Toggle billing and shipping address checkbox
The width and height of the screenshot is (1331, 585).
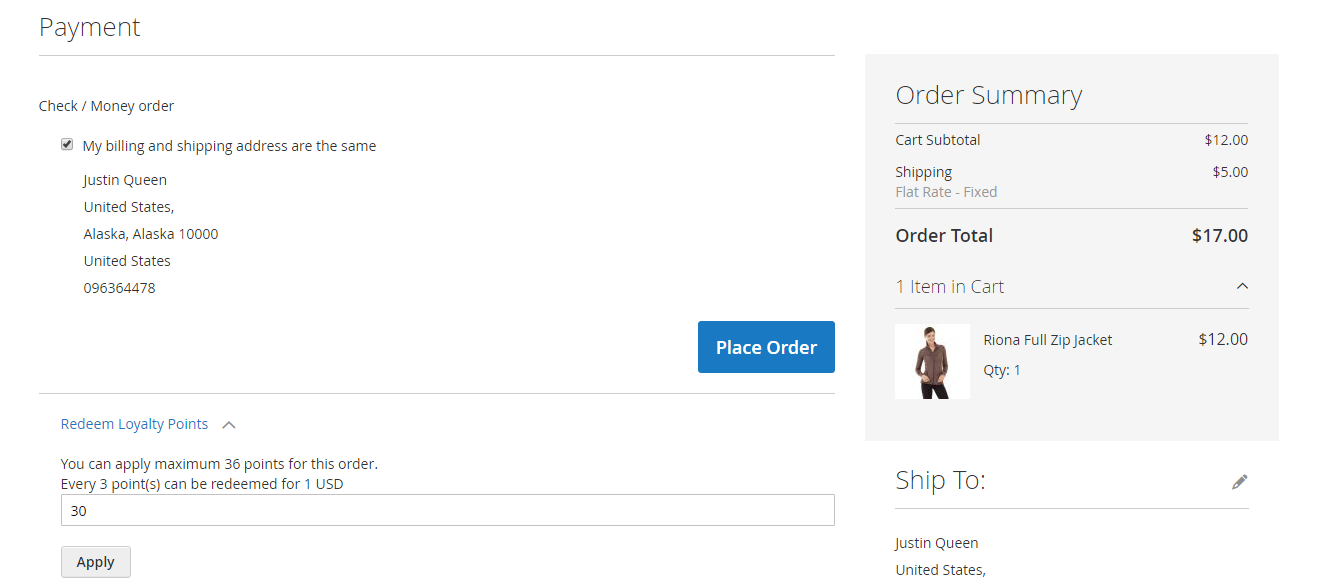tap(67, 145)
